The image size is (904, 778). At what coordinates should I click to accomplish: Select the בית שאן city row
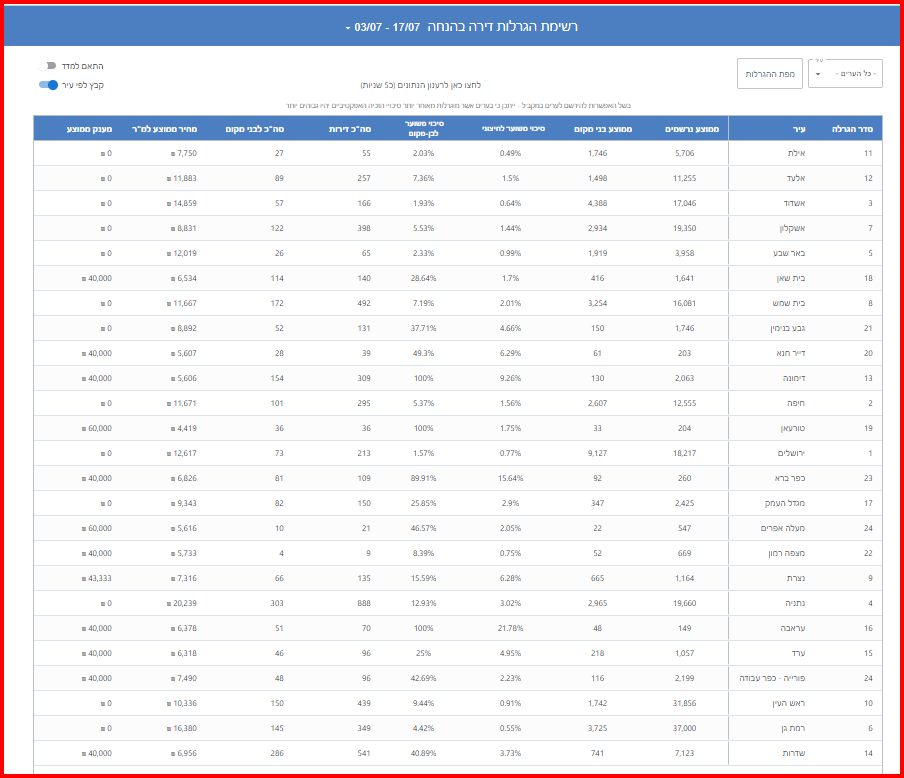[x=458, y=278]
